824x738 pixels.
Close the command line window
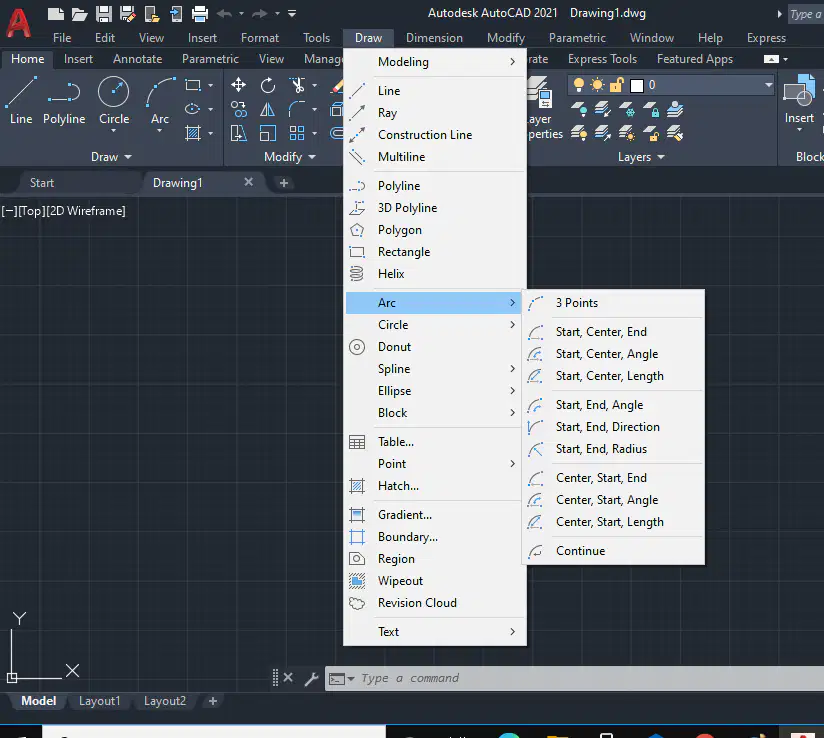288,678
